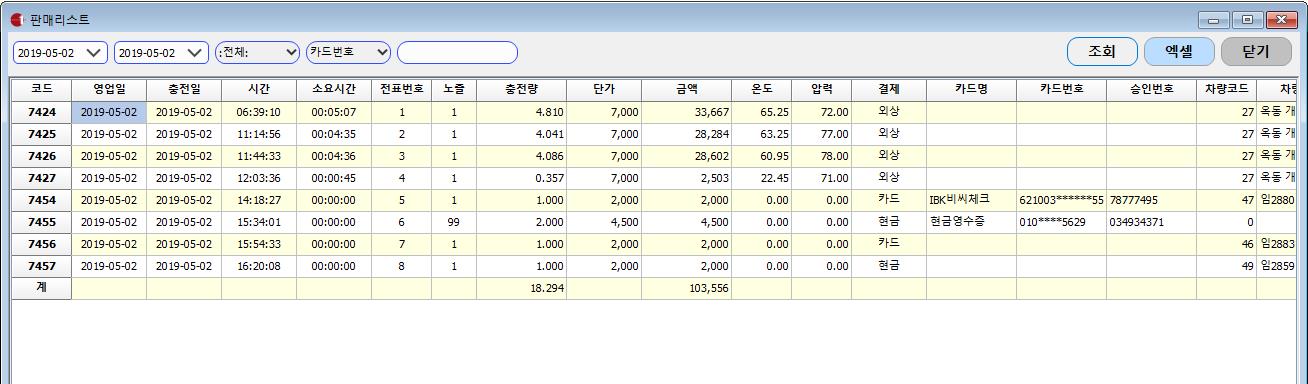The height and width of the screenshot is (384, 1308).
Task: Click the 금액 column header
Action: (x=687, y=89)
